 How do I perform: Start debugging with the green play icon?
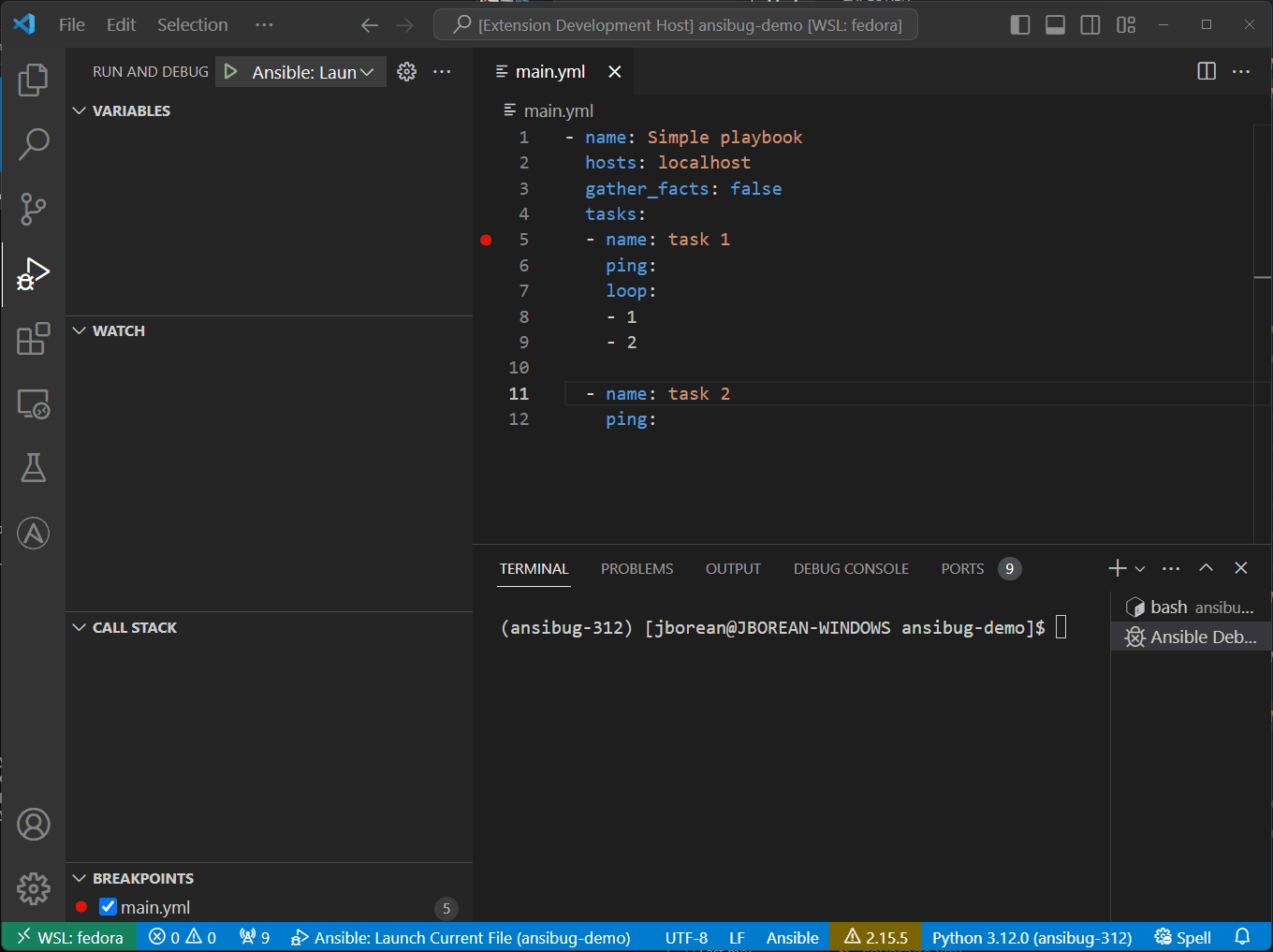tap(229, 70)
